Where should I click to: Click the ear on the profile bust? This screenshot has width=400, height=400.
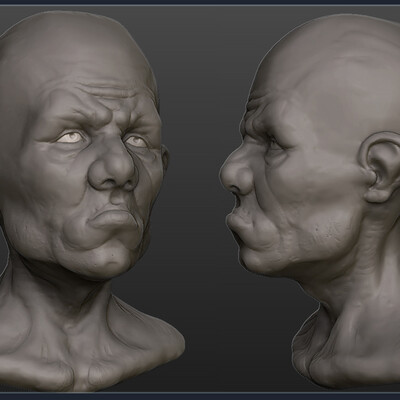(380, 167)
